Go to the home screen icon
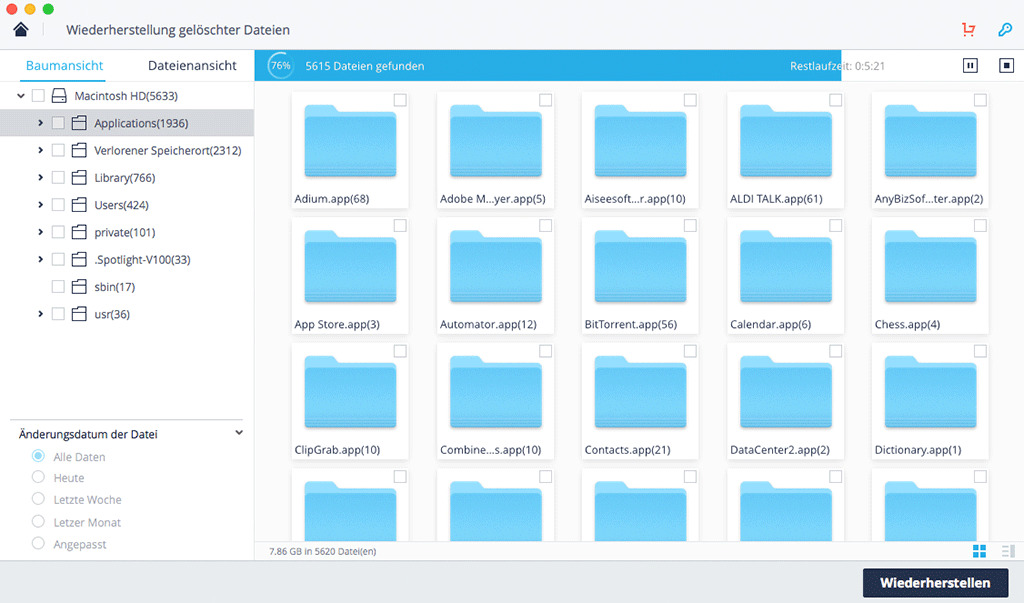This screenshot has width=1024, height=603. pyautogui.click(x=21, y=29)
